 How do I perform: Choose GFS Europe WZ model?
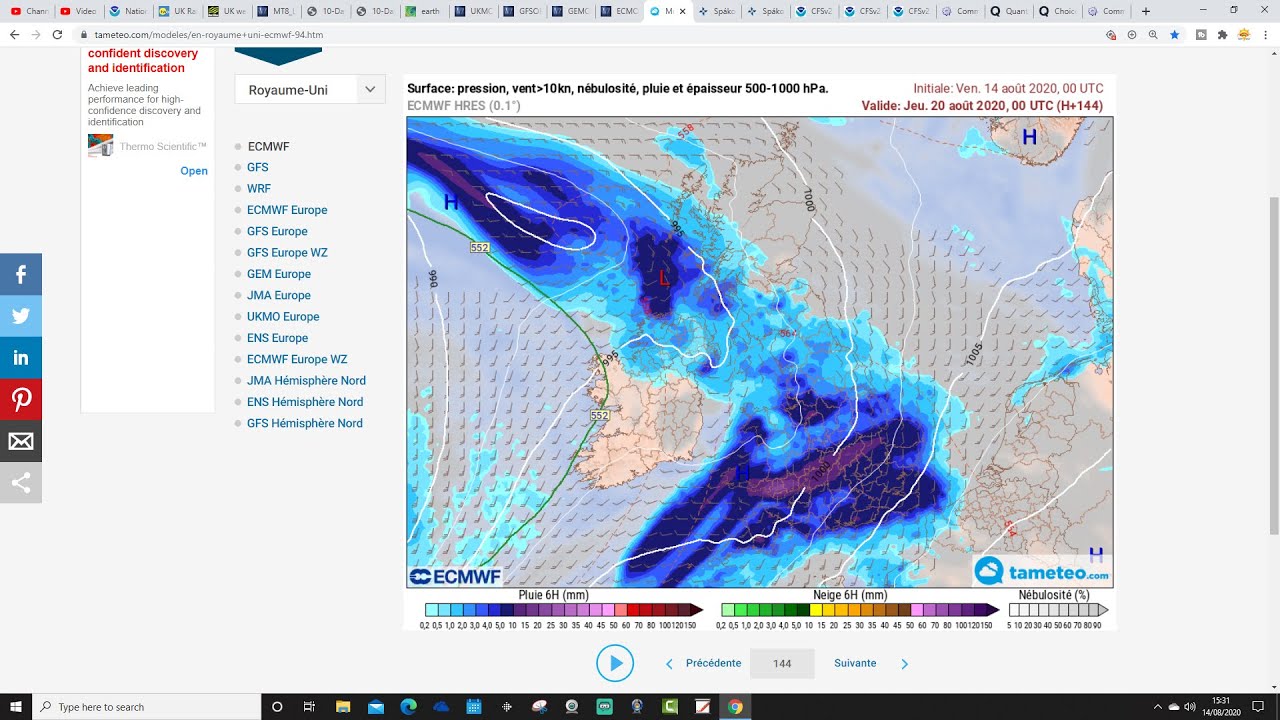tap(287, 253)
